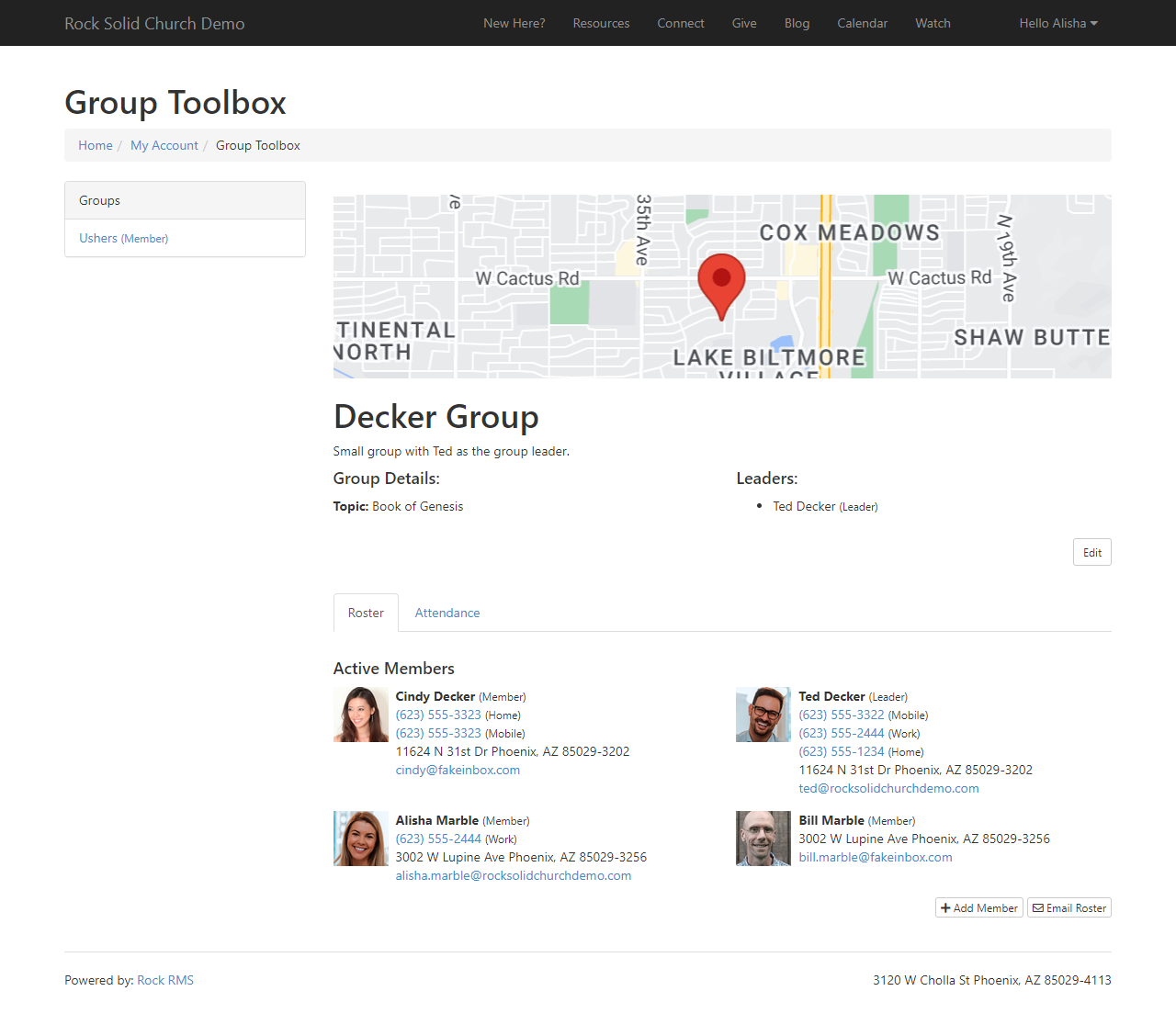Open My Account breadcrumb link
The image size is (1176, 1036).
coord(164,145)
